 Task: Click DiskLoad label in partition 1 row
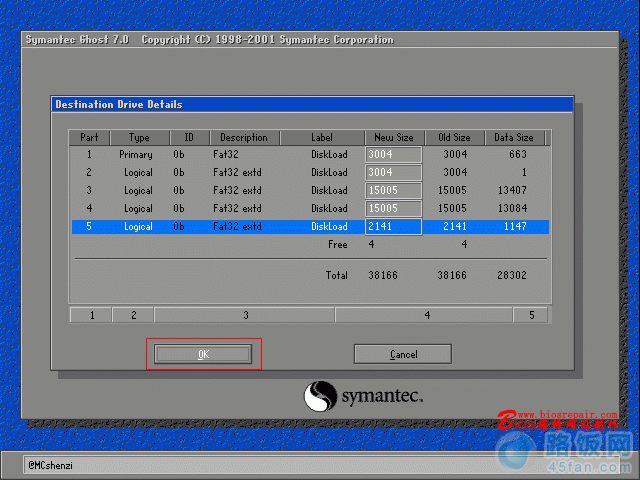329,154
